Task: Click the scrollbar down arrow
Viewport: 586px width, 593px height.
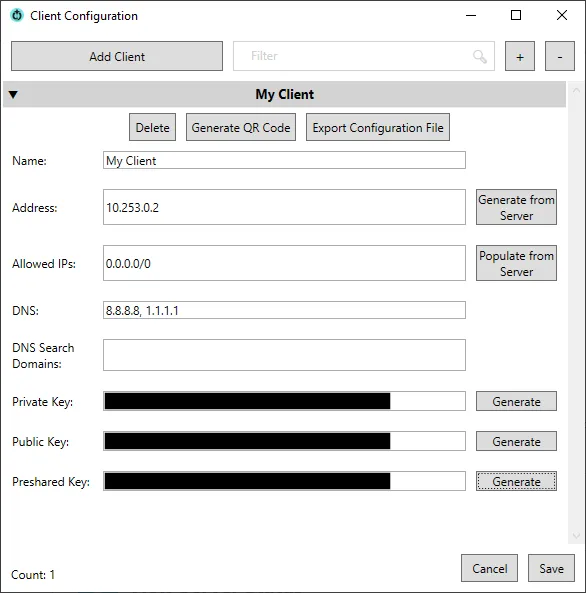Action: point(577,536)
